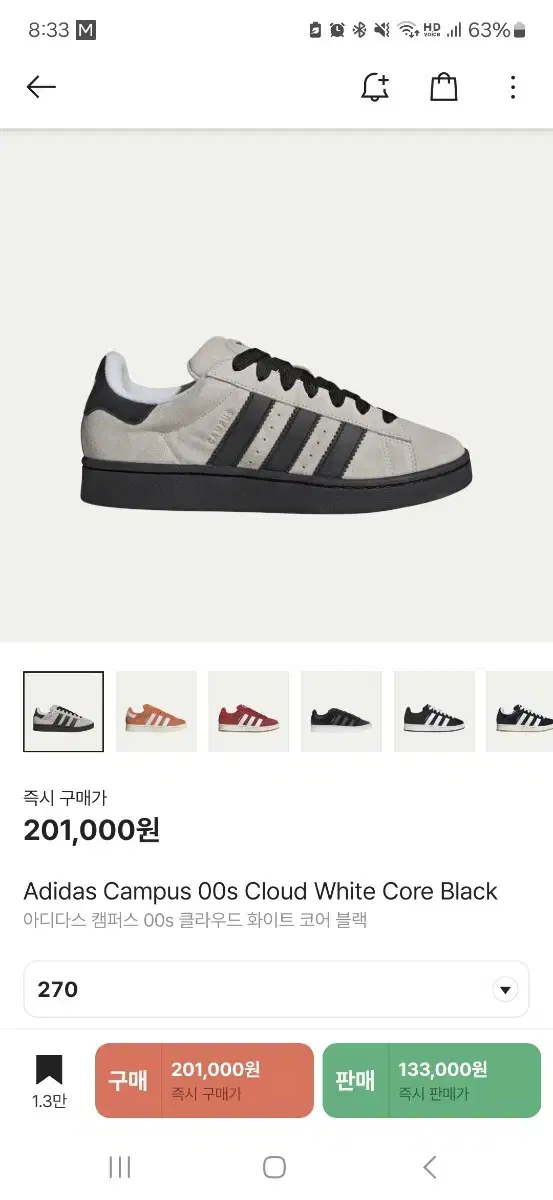This screenshot has width=553, height=1200.
Task: Select the all-black shoe thumbnail
Action: point(341,712)
